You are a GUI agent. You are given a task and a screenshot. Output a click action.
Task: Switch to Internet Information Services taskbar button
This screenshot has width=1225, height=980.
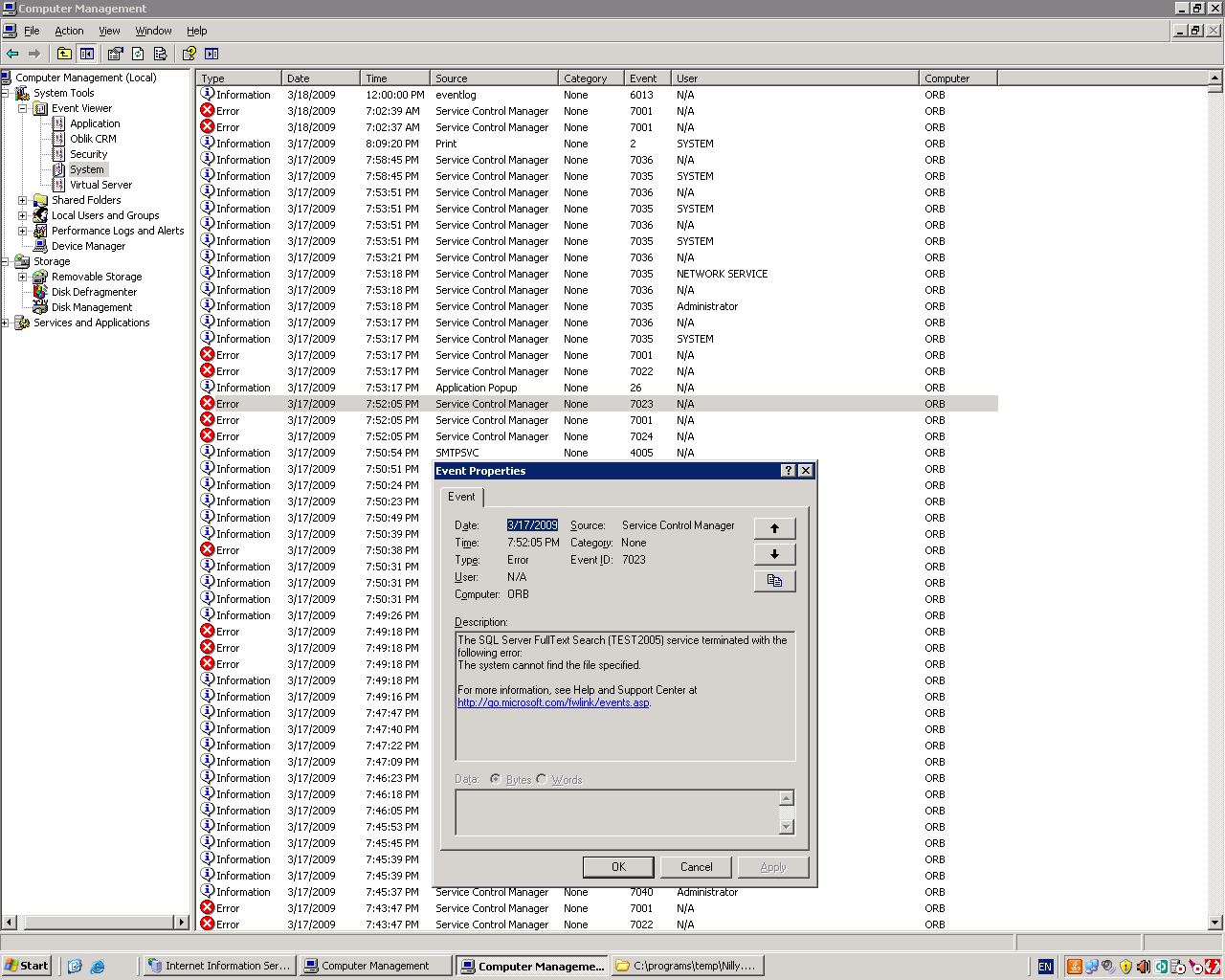218,966
